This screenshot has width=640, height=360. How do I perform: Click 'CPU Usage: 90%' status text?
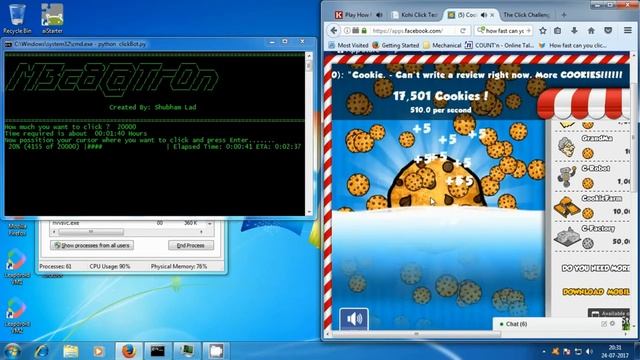click(110, 266)
